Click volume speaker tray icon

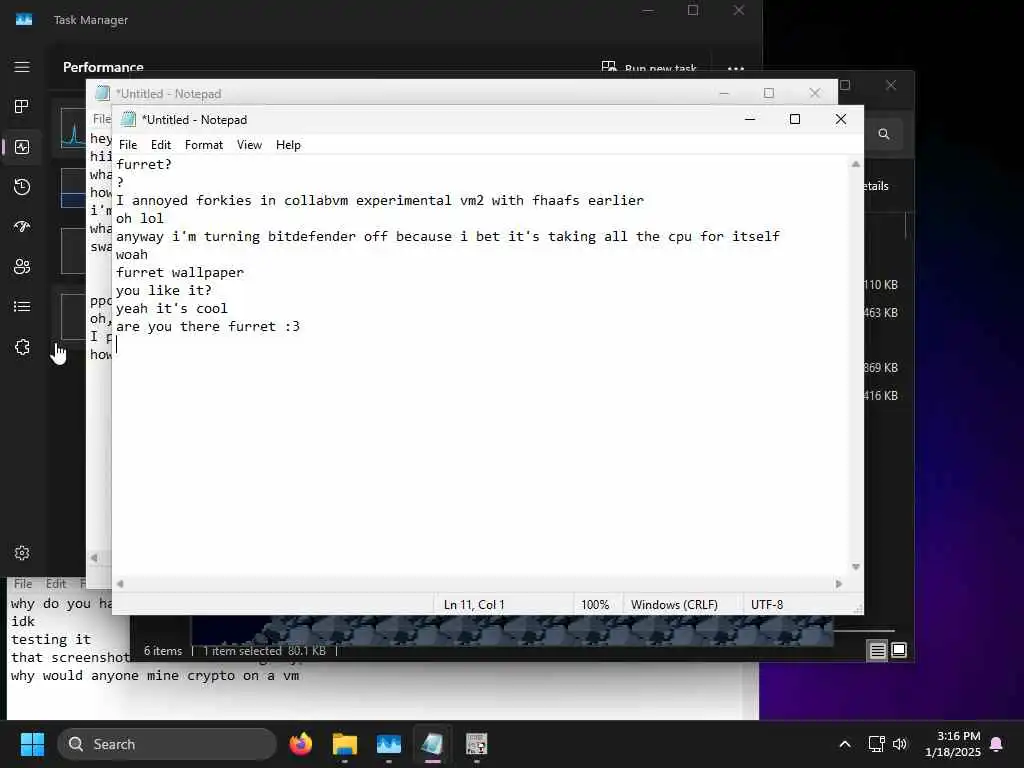[x=899, y=744]
